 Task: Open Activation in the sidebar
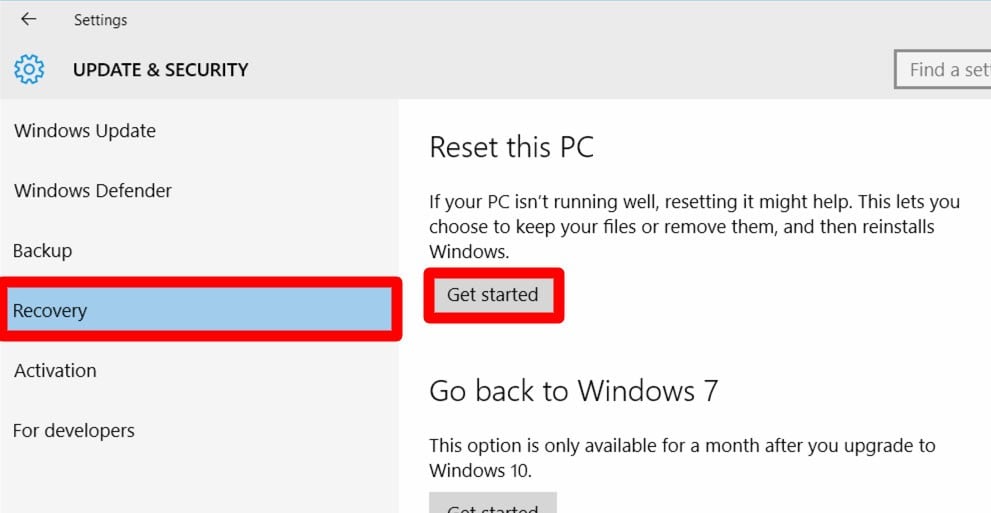tap(55, 371)
